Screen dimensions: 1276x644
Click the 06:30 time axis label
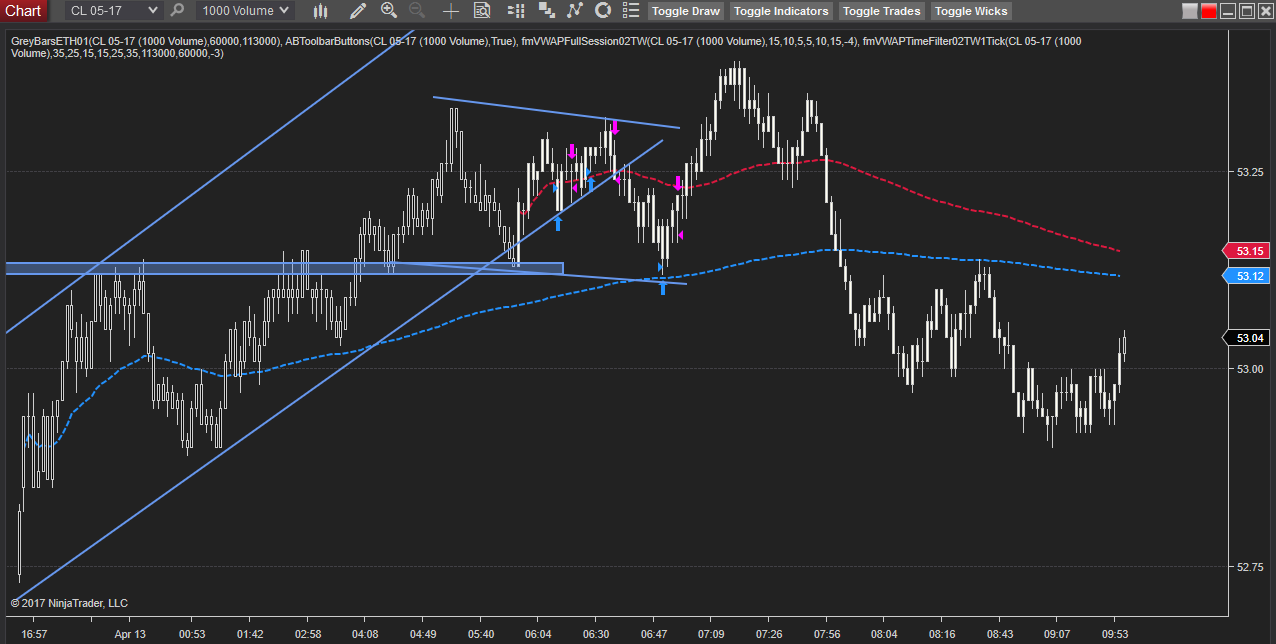point(596,634)
